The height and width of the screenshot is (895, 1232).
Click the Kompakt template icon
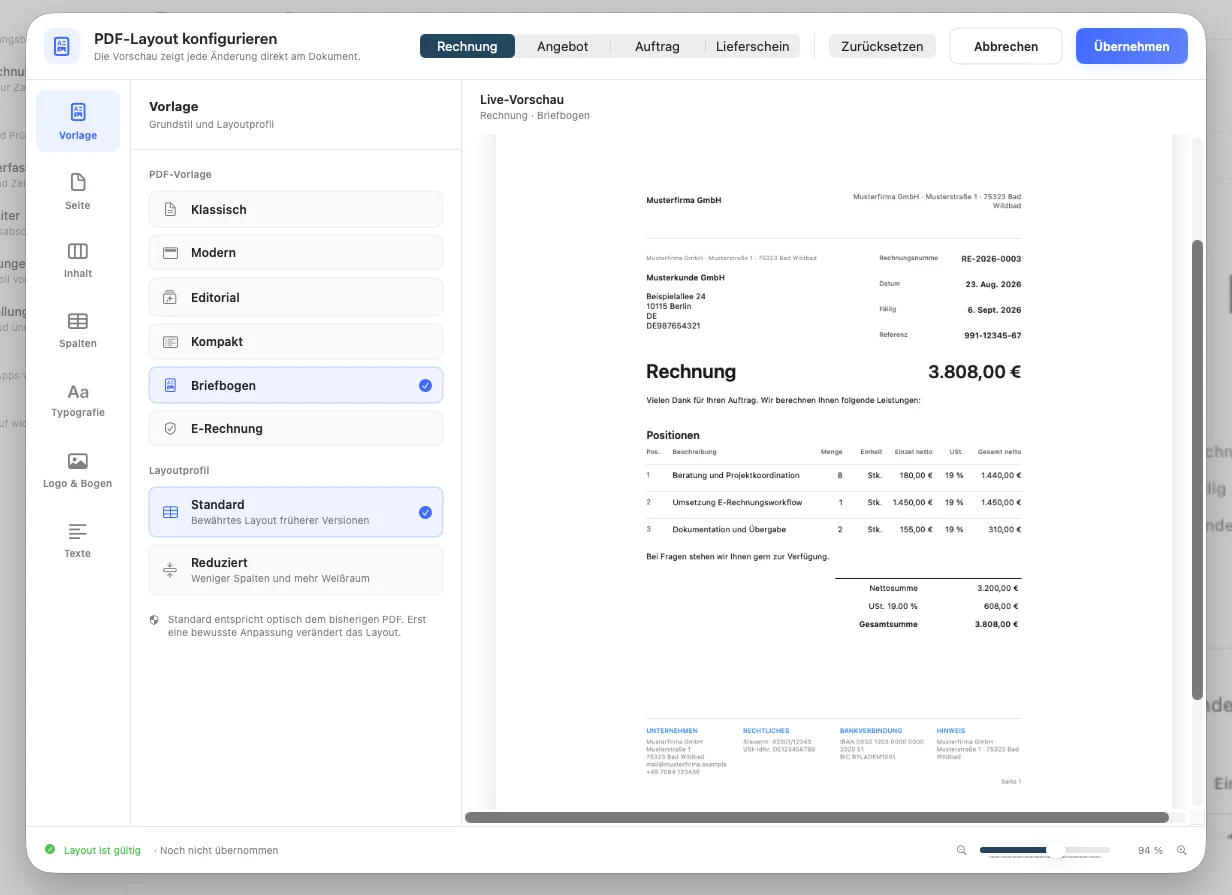click(170, 342)
